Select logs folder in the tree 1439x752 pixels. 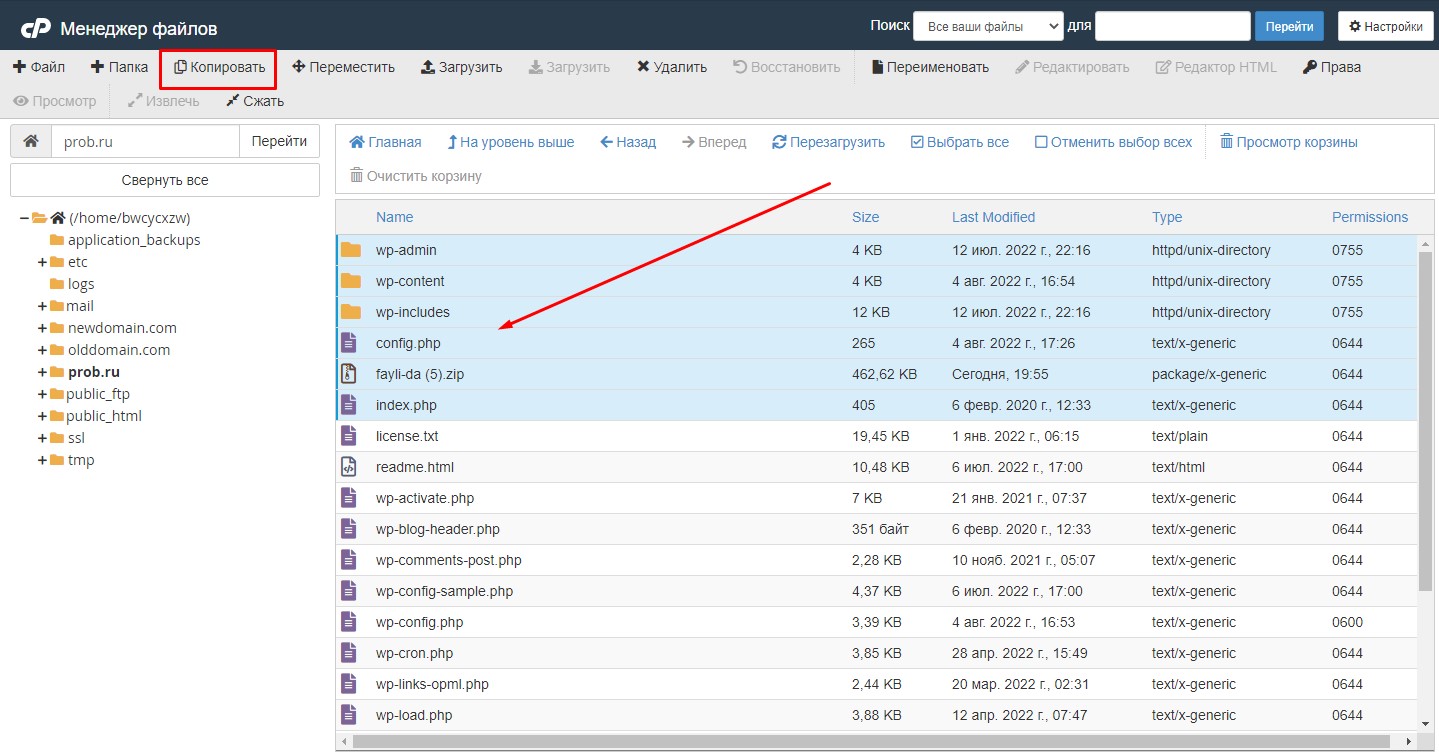click(x=81, y=284)
